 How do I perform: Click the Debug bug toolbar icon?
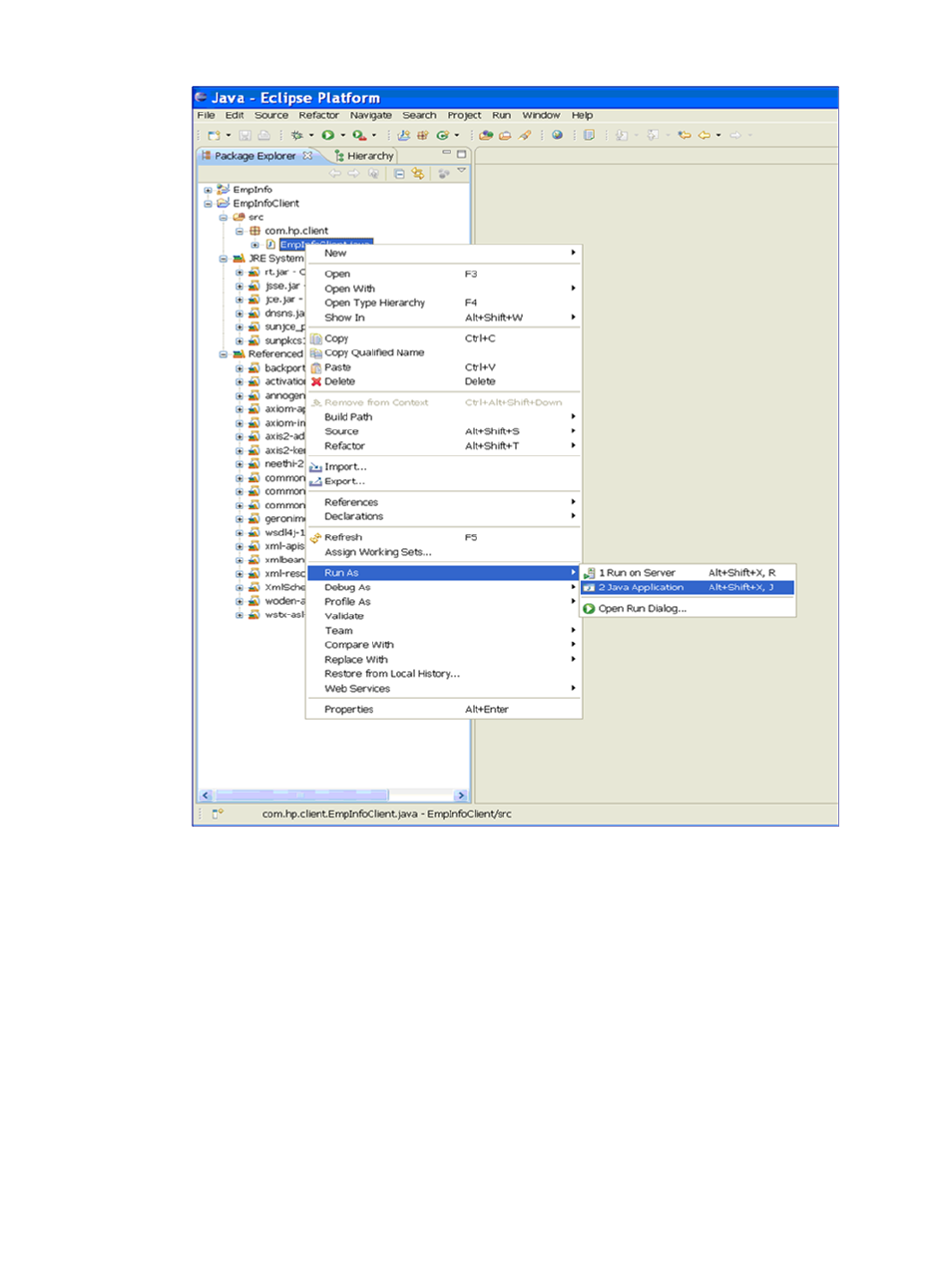point(296,136)
